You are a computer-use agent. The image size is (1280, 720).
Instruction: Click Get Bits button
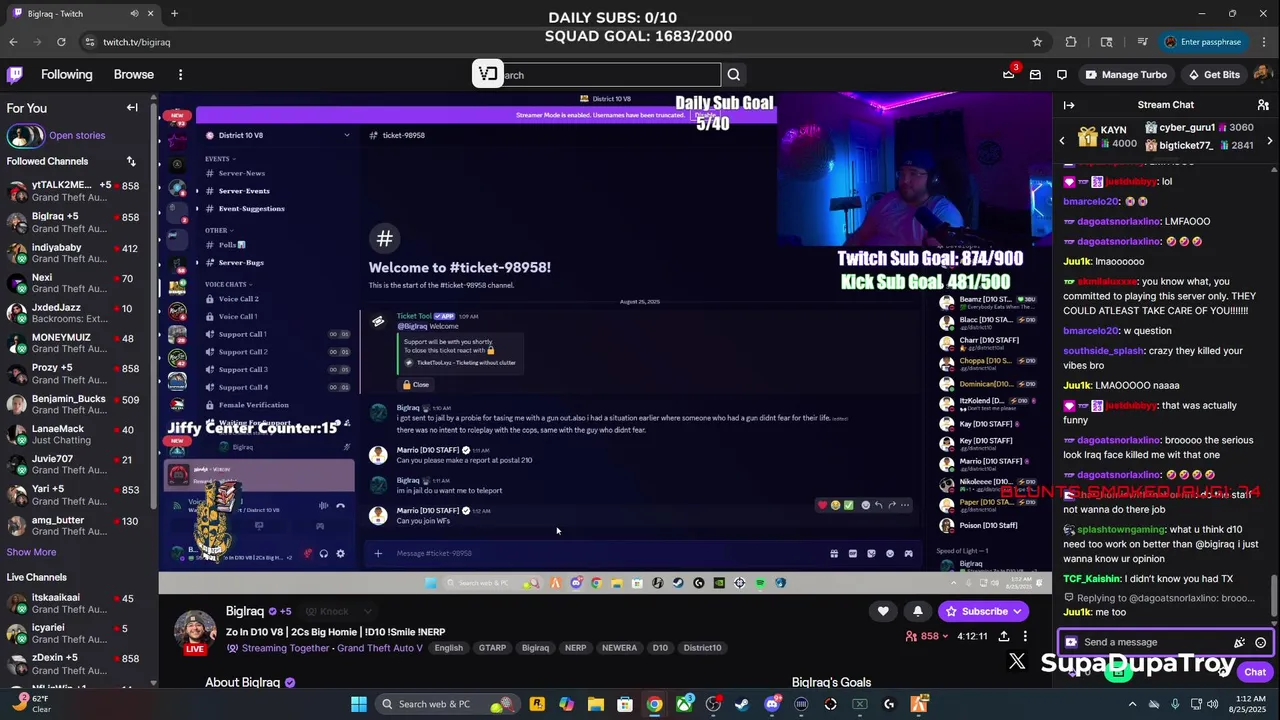pyautogui.click(x=1213, y=75)
